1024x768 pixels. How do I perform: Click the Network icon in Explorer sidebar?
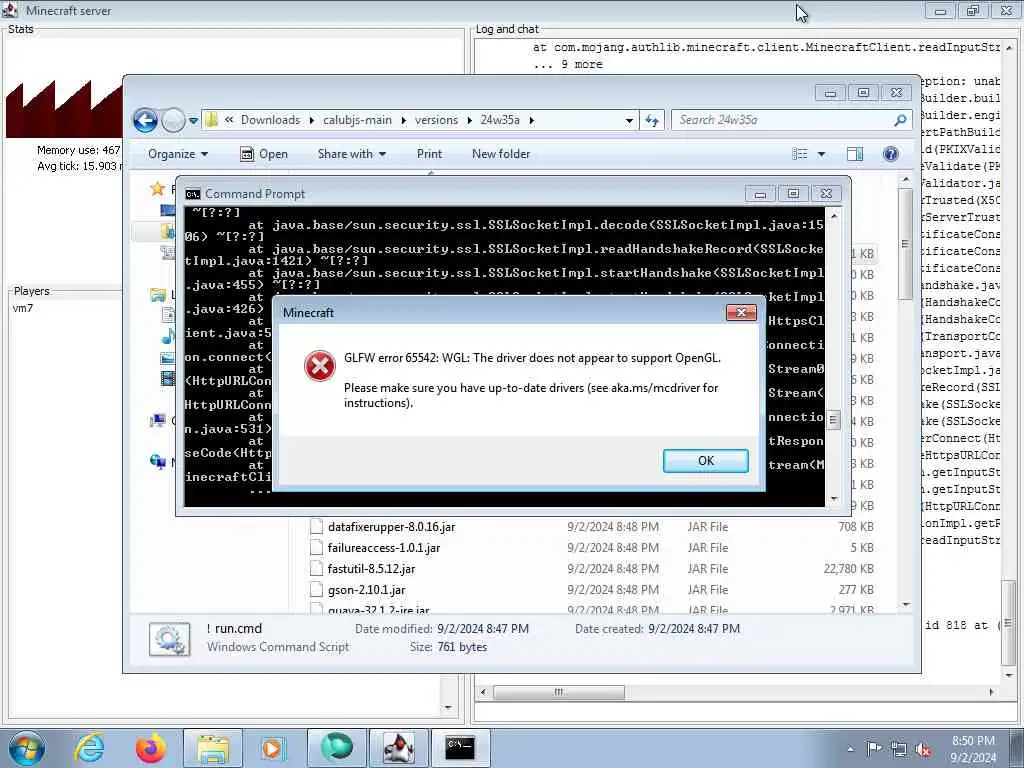(157, 462)
